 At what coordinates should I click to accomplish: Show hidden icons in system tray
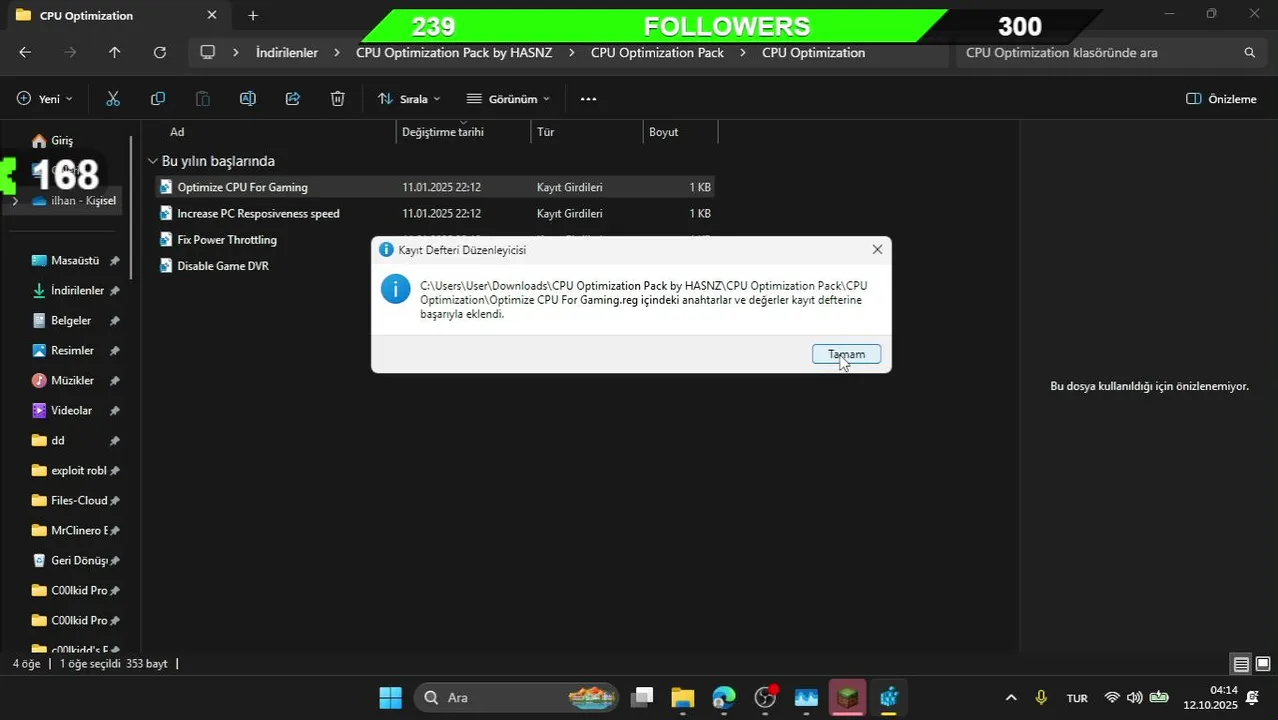pyautogui.click(x=1011, y=698)
